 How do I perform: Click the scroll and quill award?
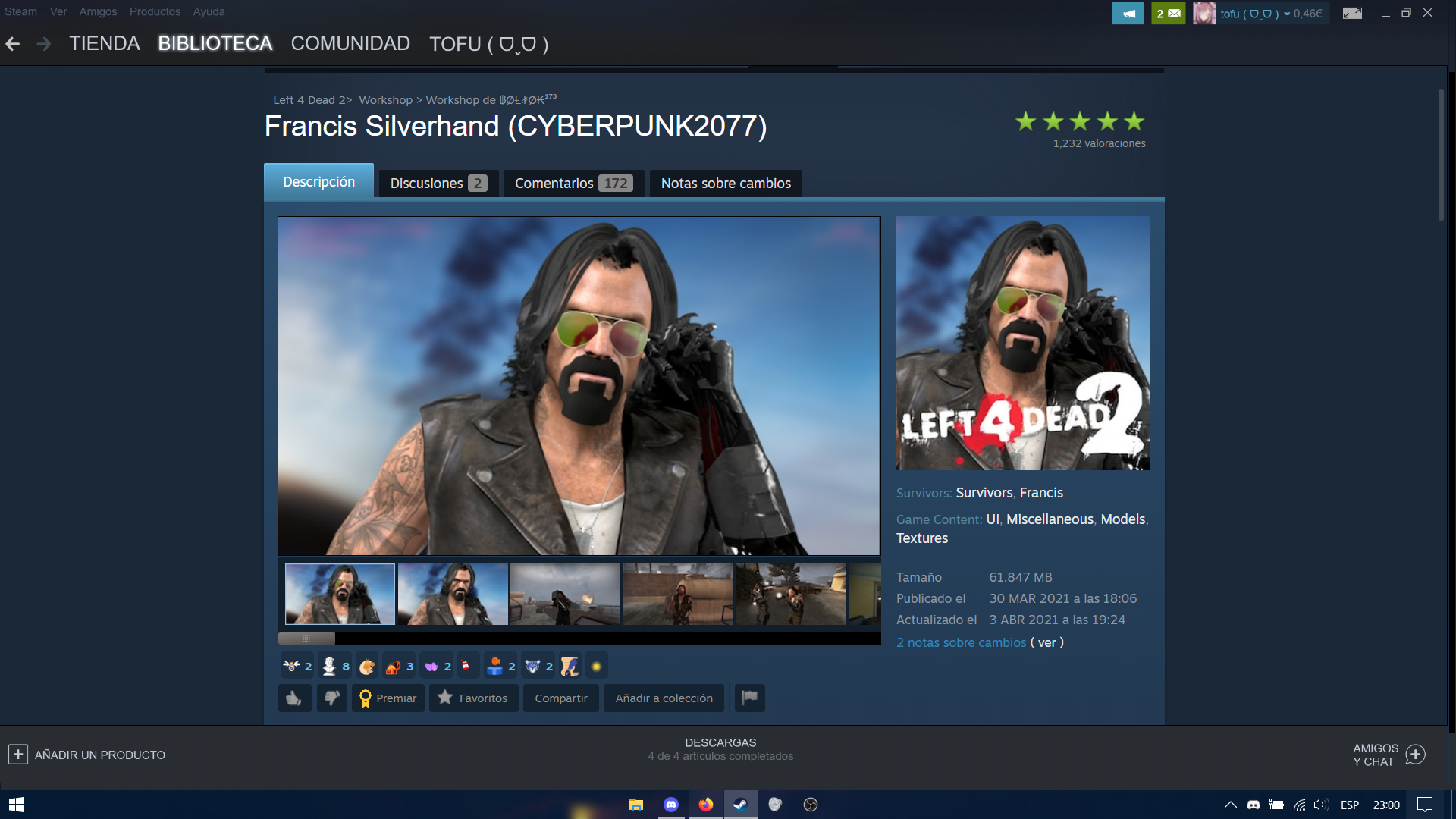(570, 666)
